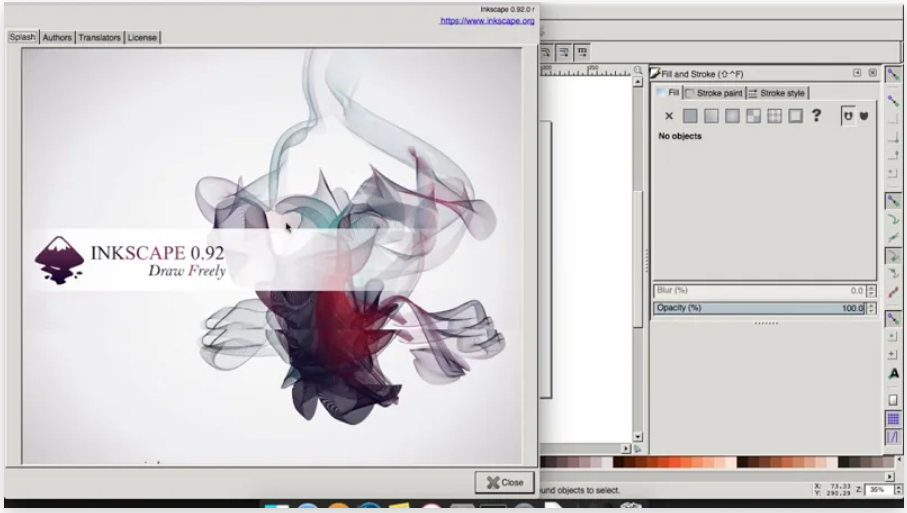Click canvas vertical scrollbar down arrow
Image resolution: width=907 pixels, height=513 pixels.
coord(637,437)
